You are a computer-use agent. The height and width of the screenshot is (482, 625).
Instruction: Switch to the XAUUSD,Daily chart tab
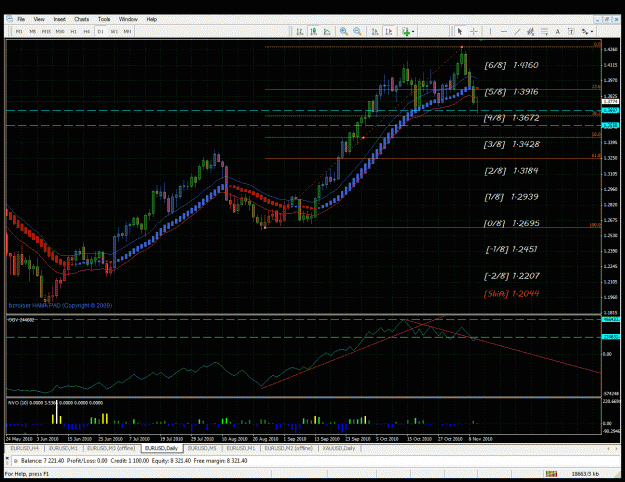click(339, 449)
